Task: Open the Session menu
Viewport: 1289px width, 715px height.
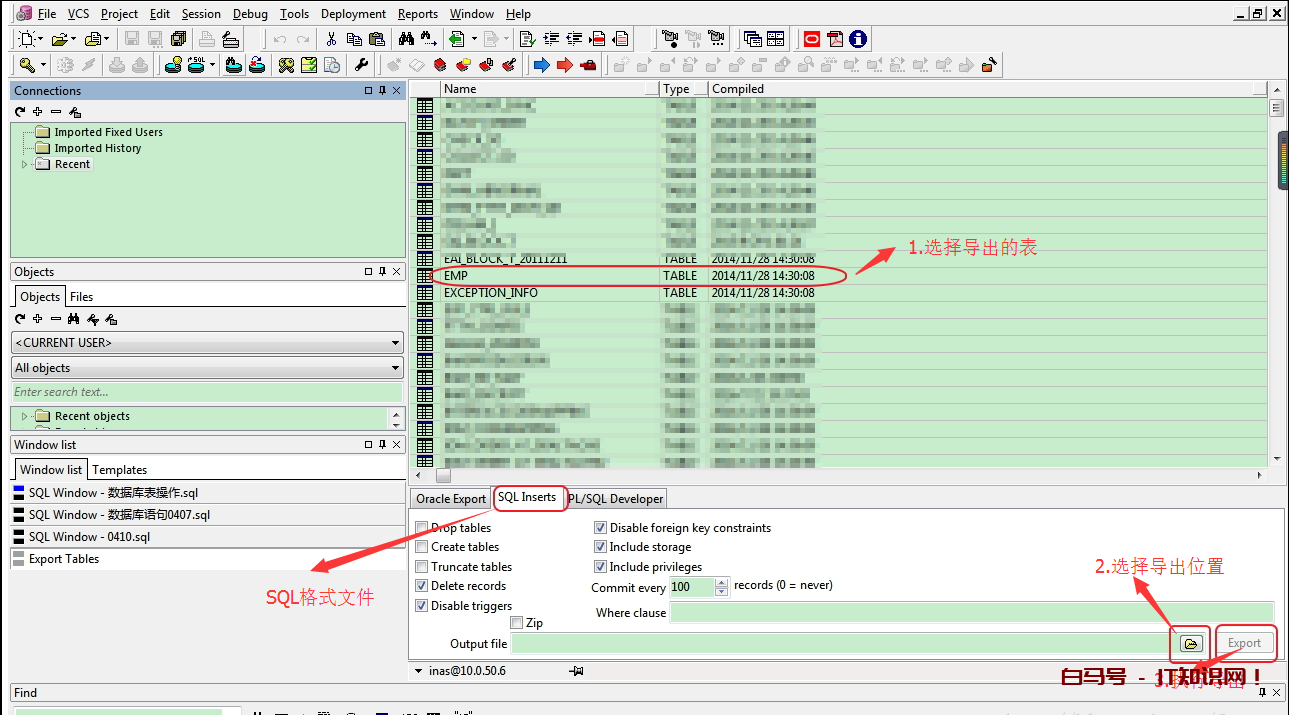Action: [201, 14]
